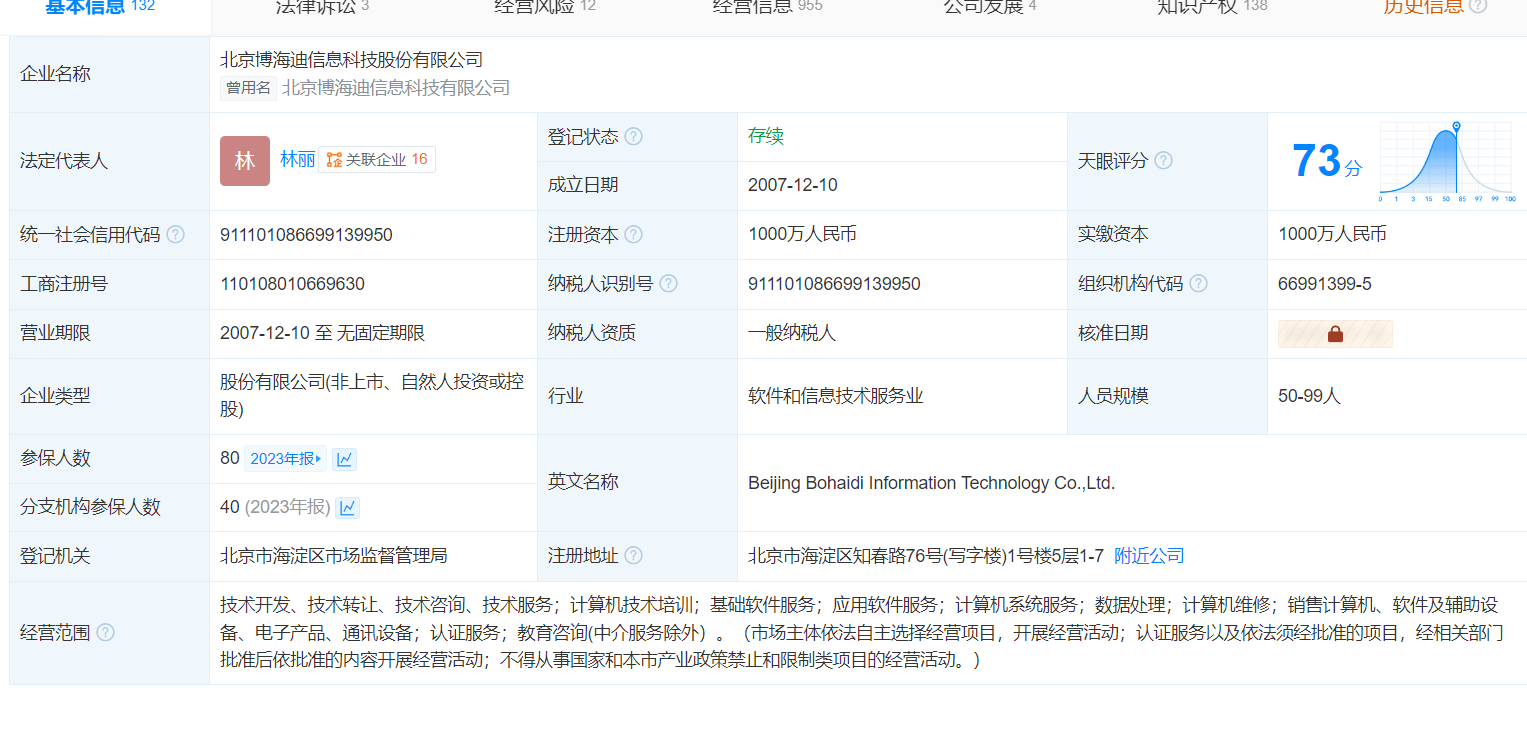Click staff size 50-99人
This screenshot has height=740, width=1527.
(x=1309, y=396)
